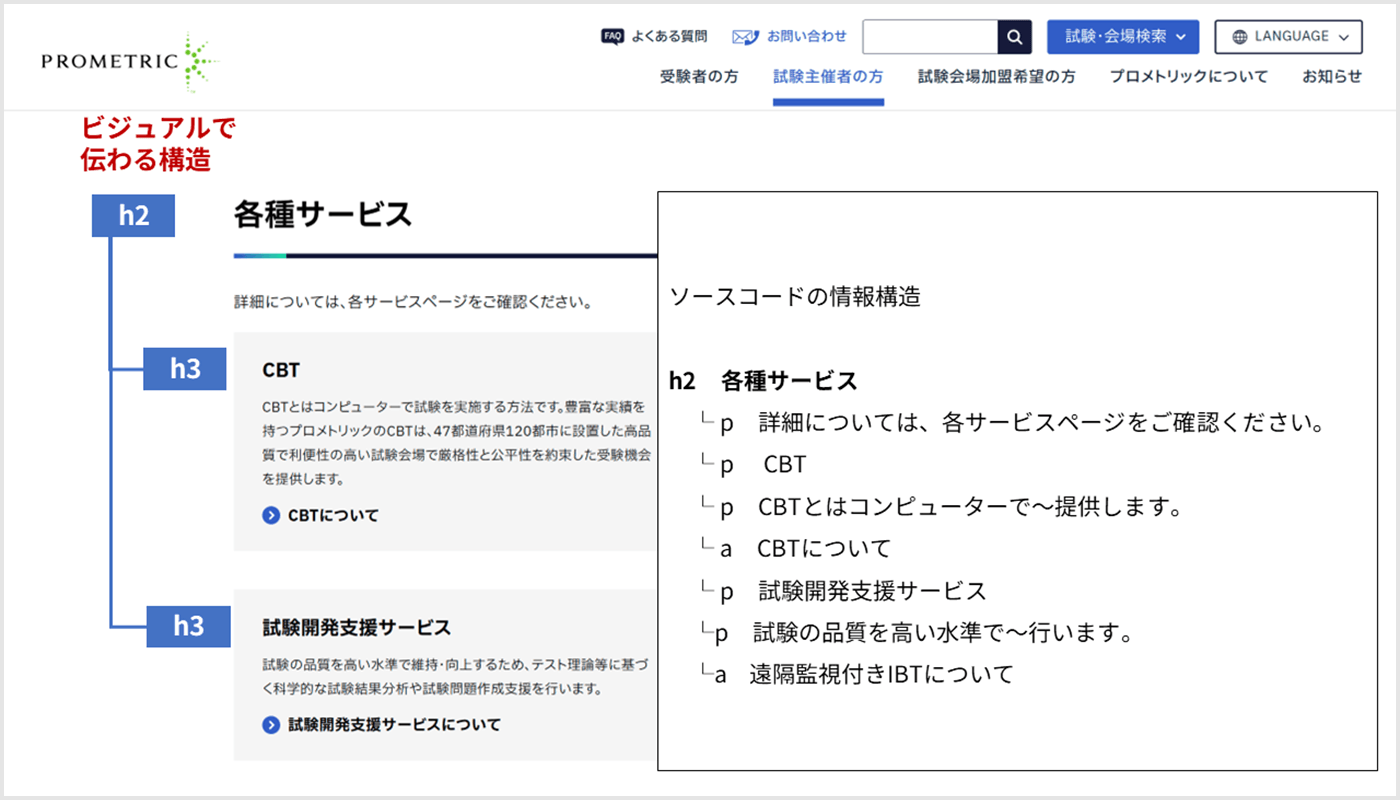Click 'h2 各種サービス' line in source panel
This screenshot has width=1400, height=800.
pos(763,381)
